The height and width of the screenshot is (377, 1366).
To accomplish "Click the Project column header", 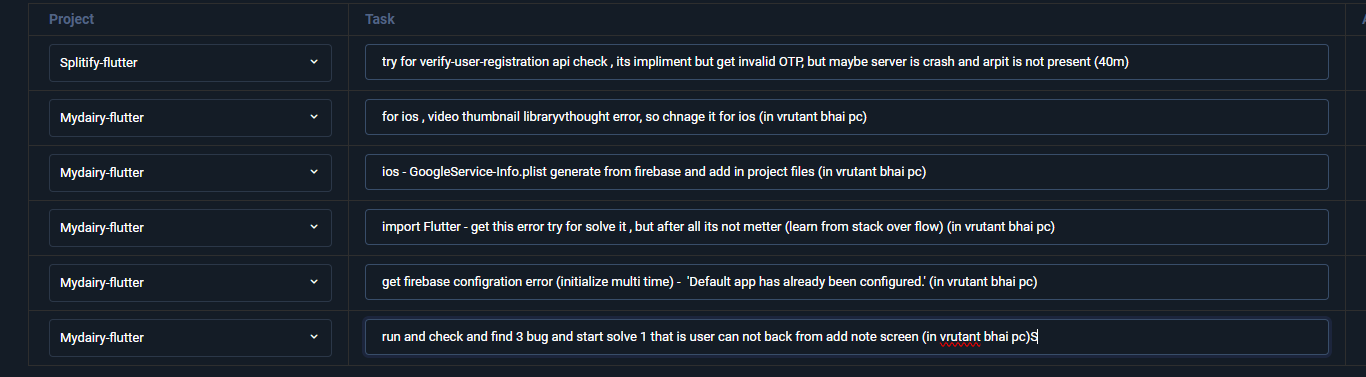I will click(x=72, y=19).
